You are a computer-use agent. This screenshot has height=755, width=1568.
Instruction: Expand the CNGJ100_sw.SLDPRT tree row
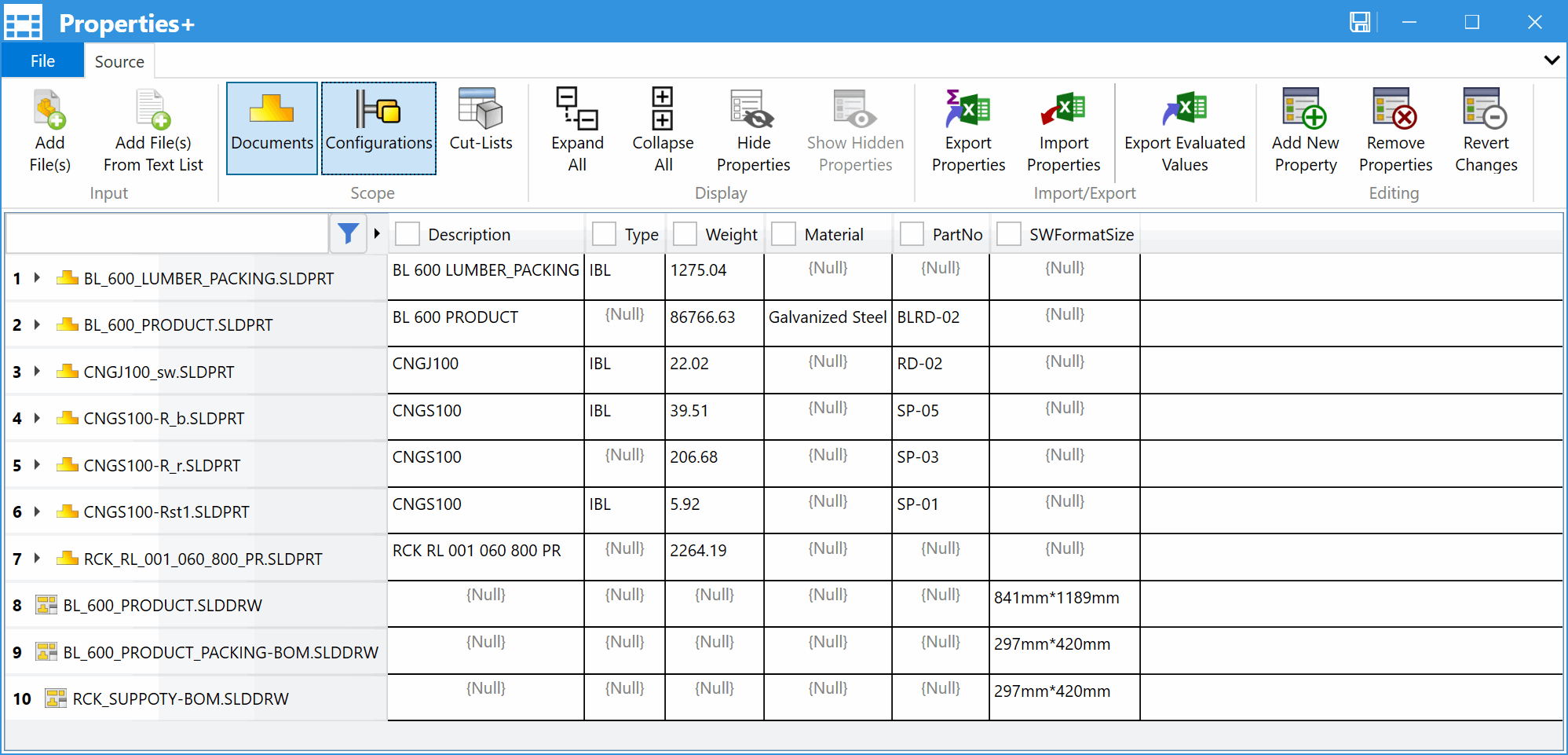37,372
